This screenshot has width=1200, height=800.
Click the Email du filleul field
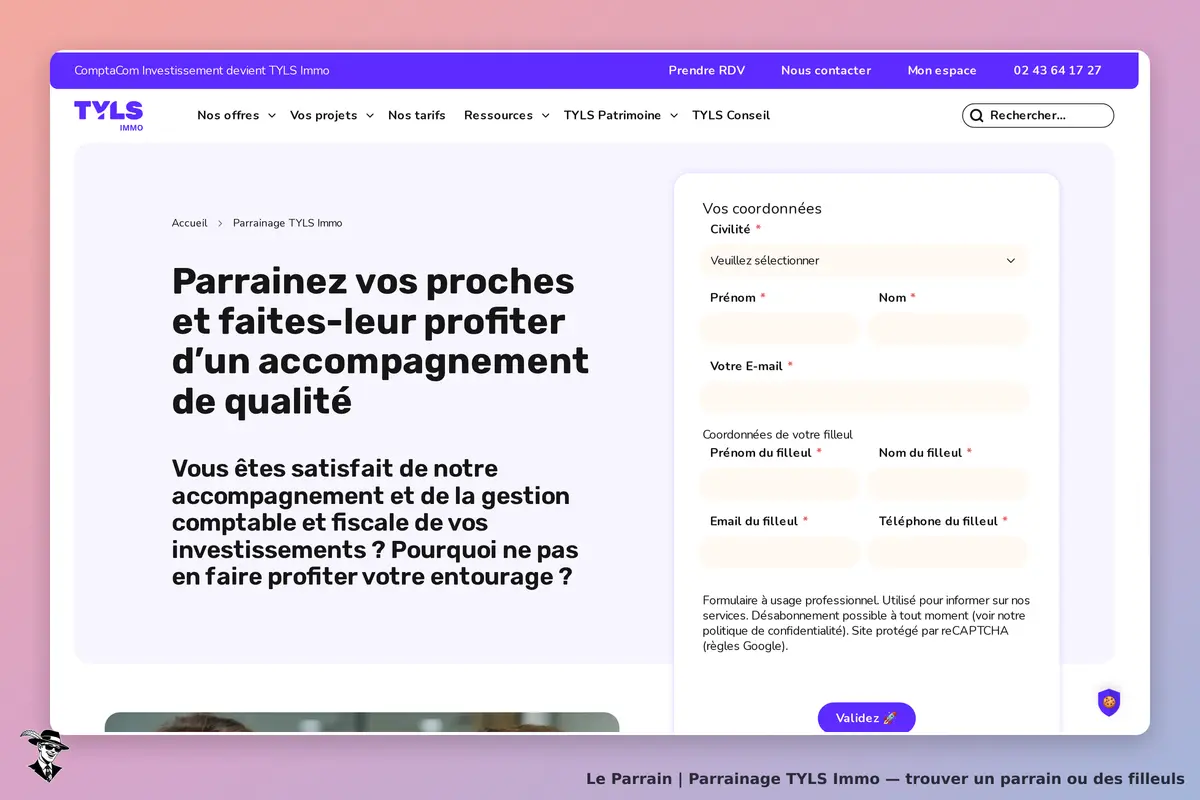click(x=779, y=553)
